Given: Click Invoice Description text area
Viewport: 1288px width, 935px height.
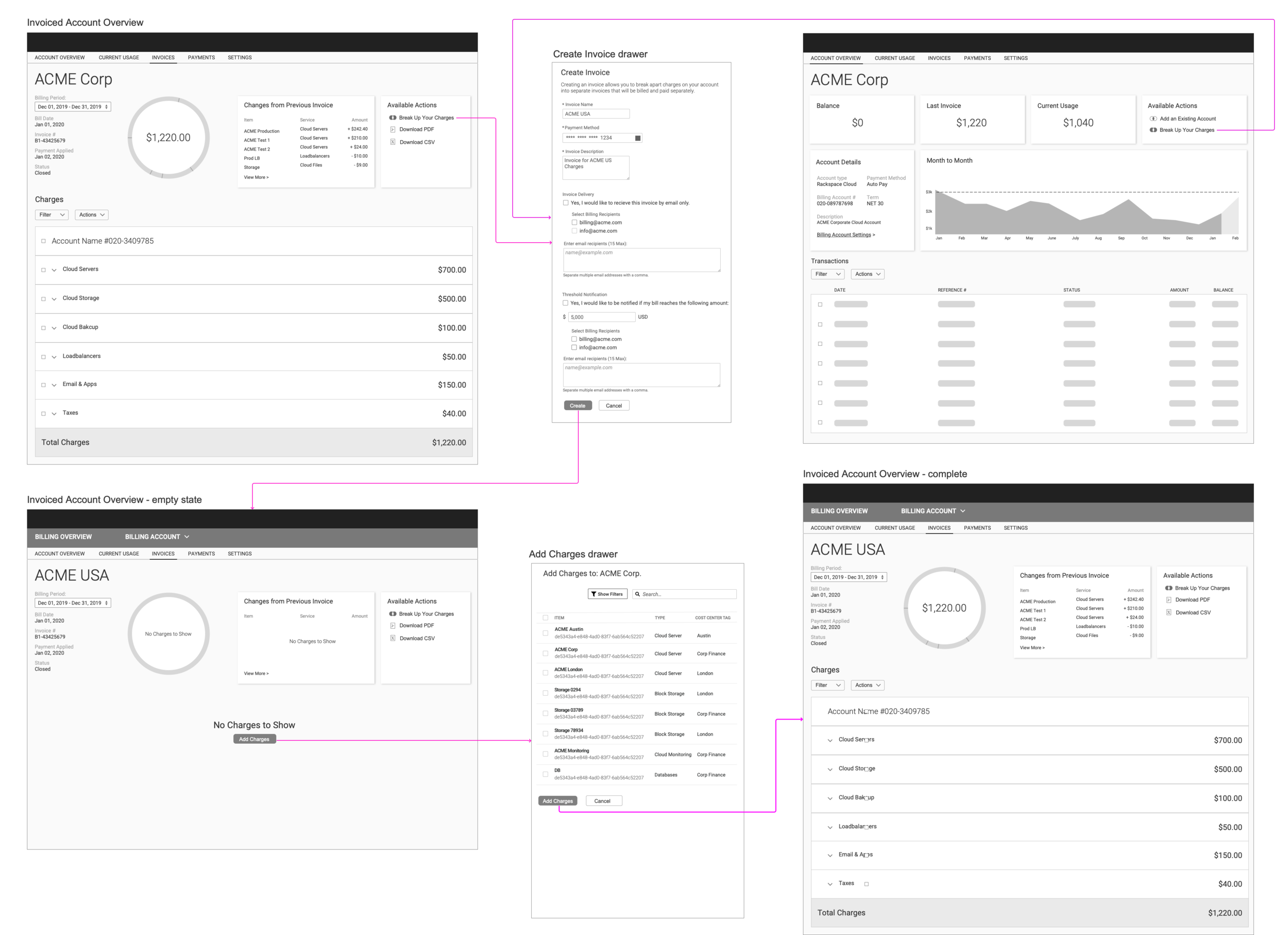Looking at the screenshot, I should click(596, 168).
